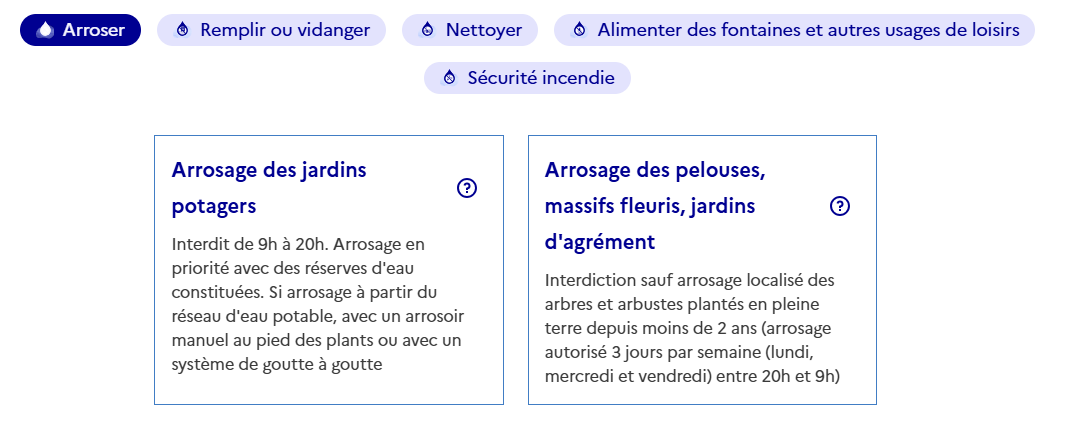Select the Arroser filter tag
The width and height of the screenshot is (1070, 437).
(x=81, y=30)
